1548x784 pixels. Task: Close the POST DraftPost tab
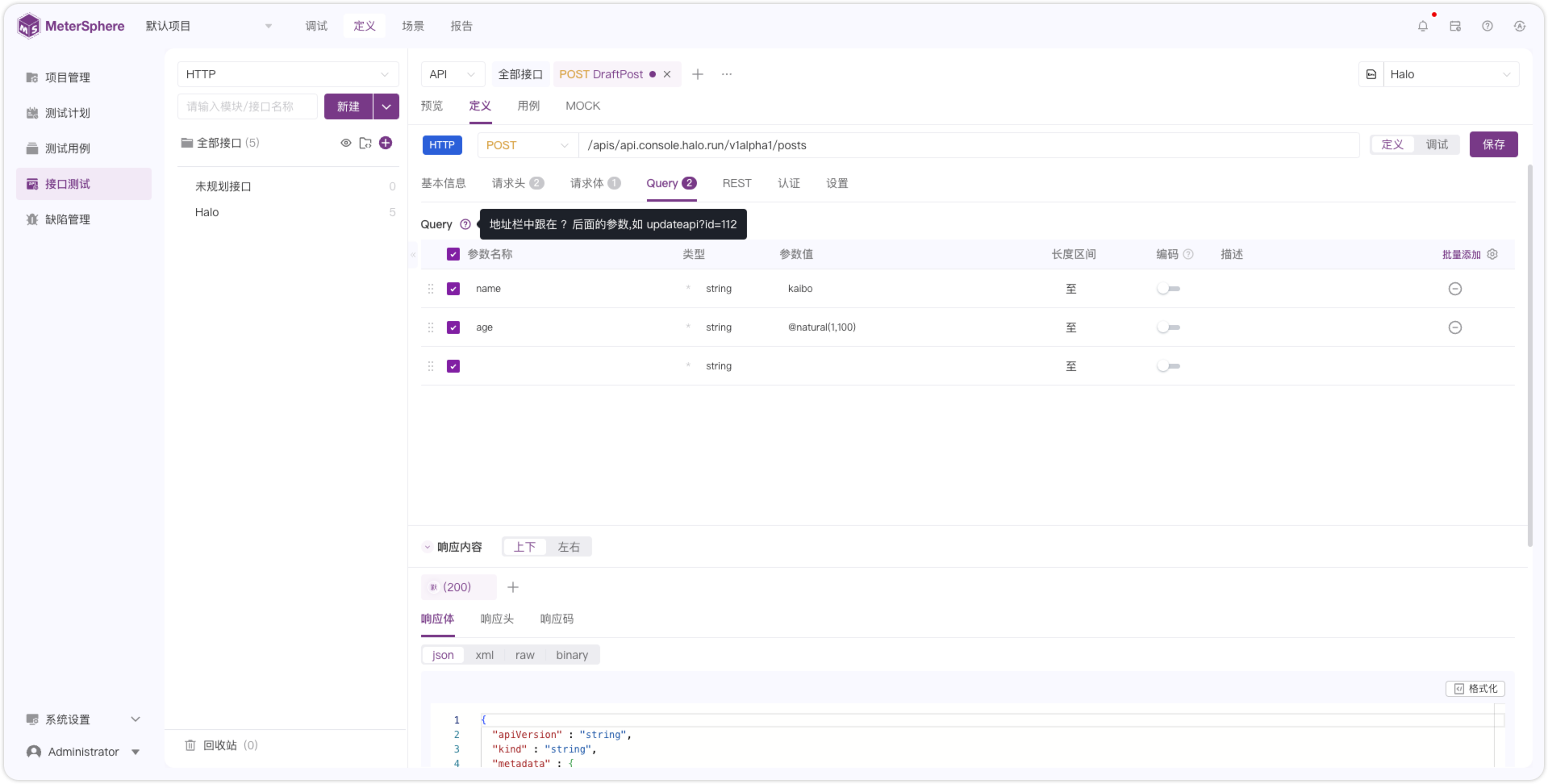point(667,74)
